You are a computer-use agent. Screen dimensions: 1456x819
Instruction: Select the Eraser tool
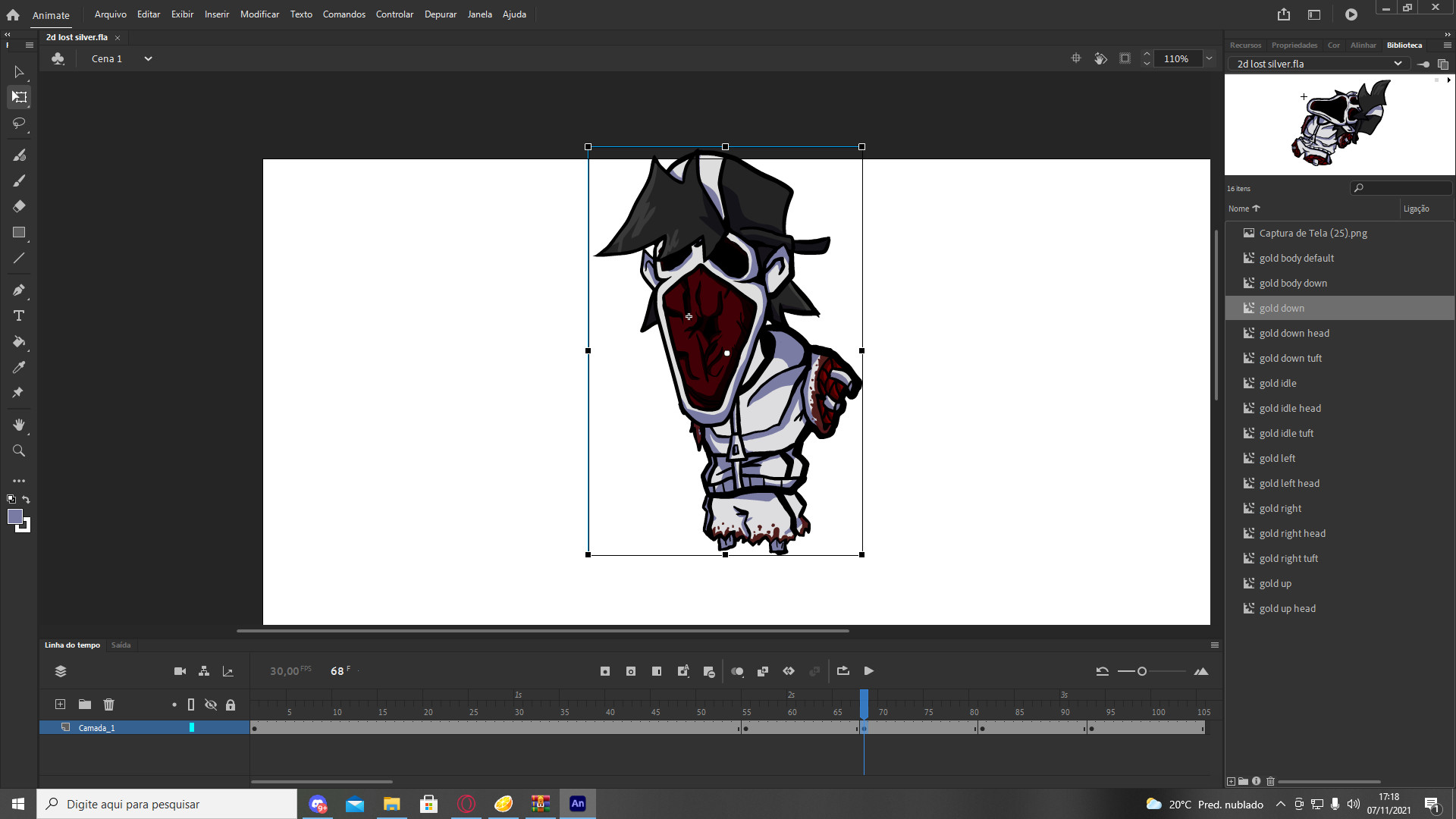coord(19,206)
